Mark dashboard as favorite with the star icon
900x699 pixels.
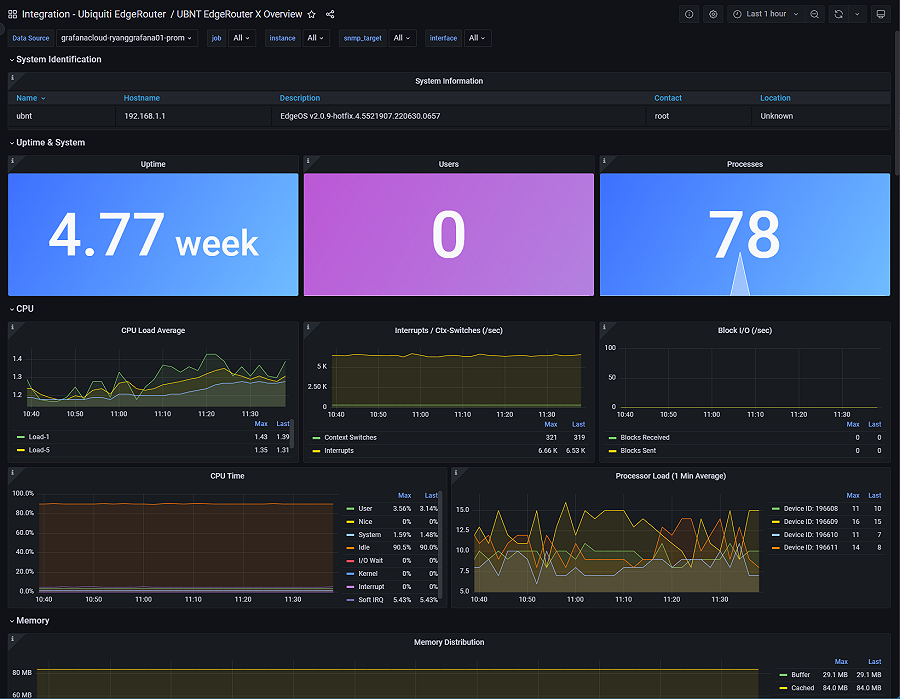311,14
